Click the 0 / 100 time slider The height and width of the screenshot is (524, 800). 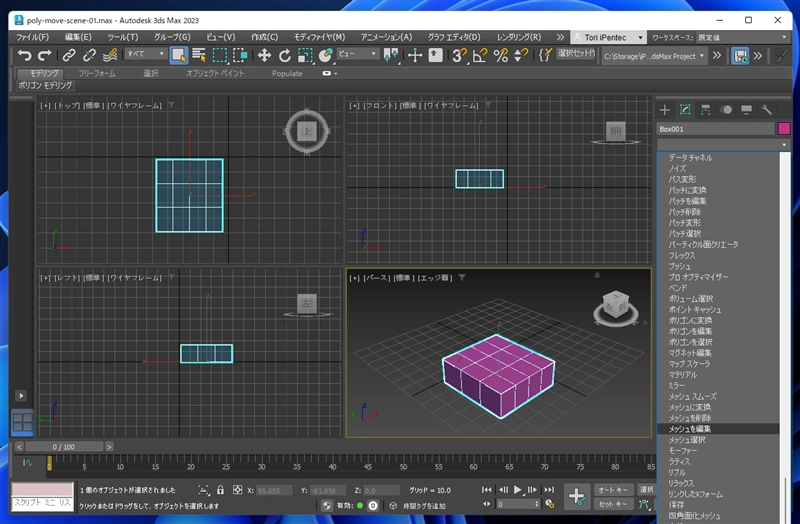(x=64, y=447)
